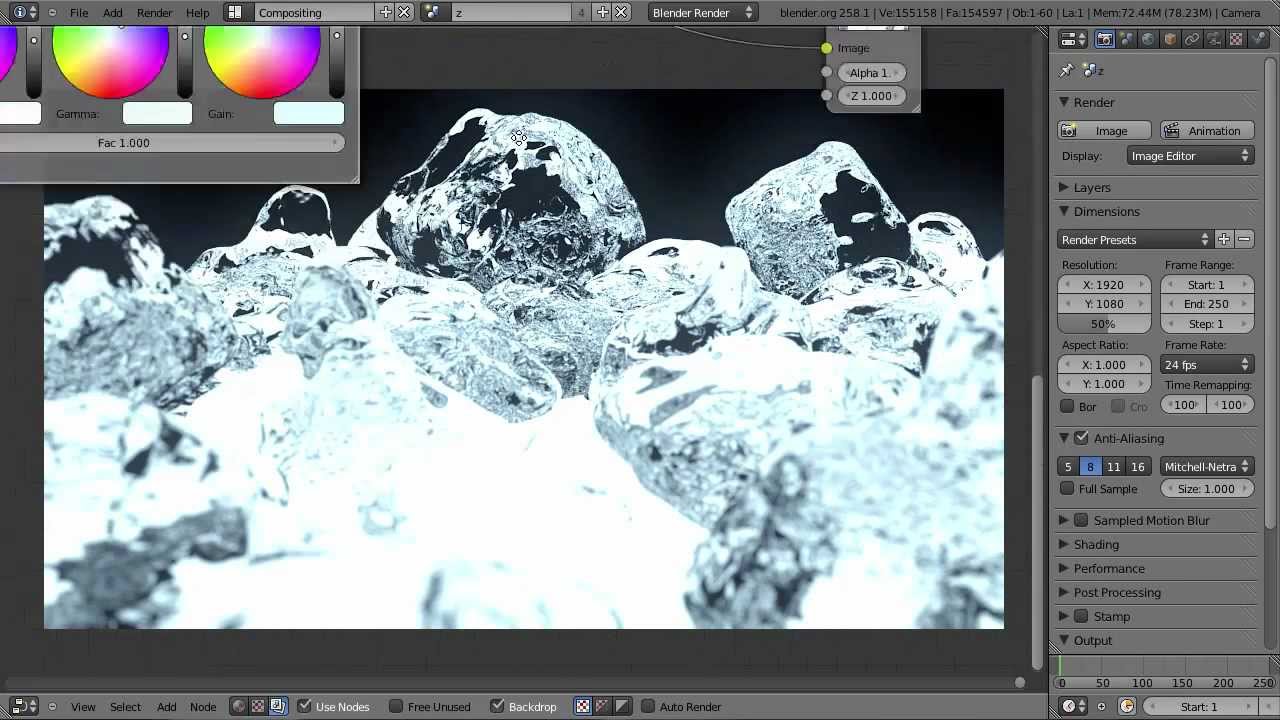Collapse the top header menus toggle

point(52,12)
